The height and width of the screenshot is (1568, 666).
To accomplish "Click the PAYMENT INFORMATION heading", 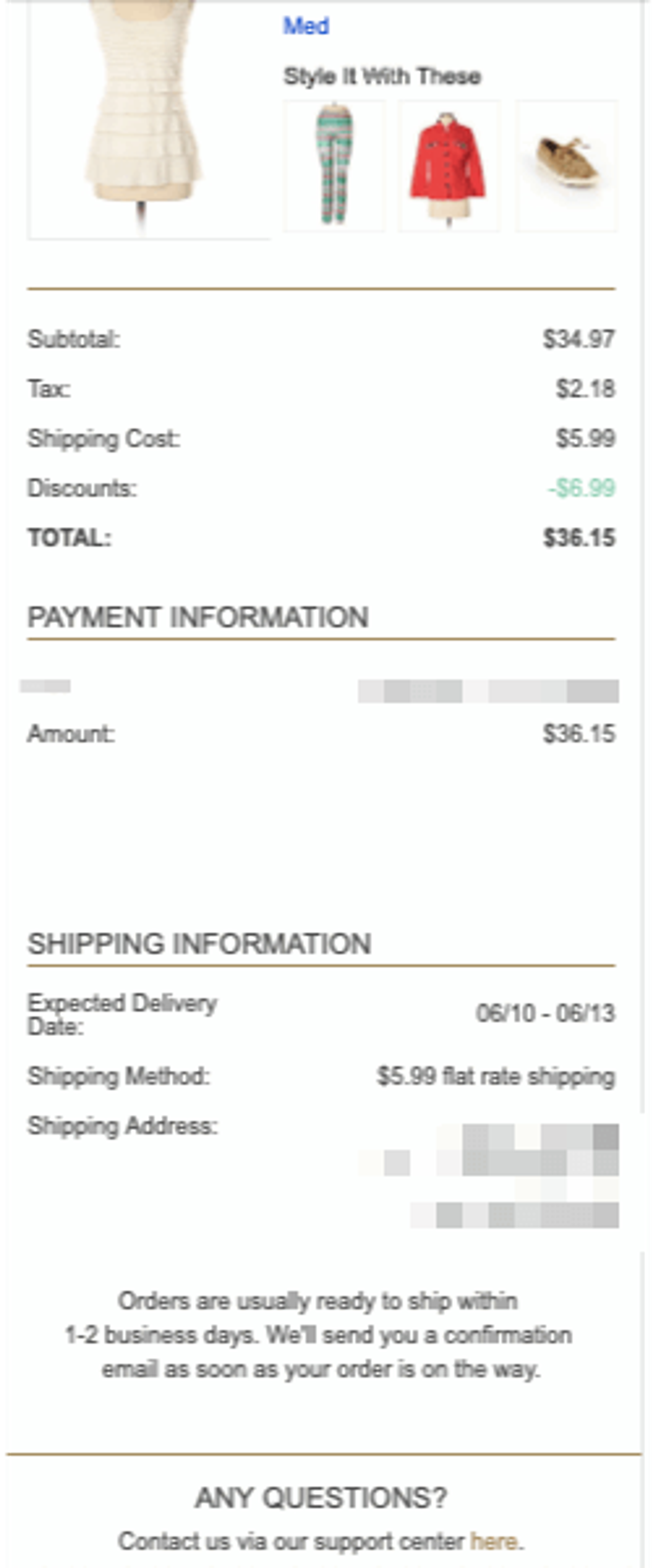I will tap(198, 617).
